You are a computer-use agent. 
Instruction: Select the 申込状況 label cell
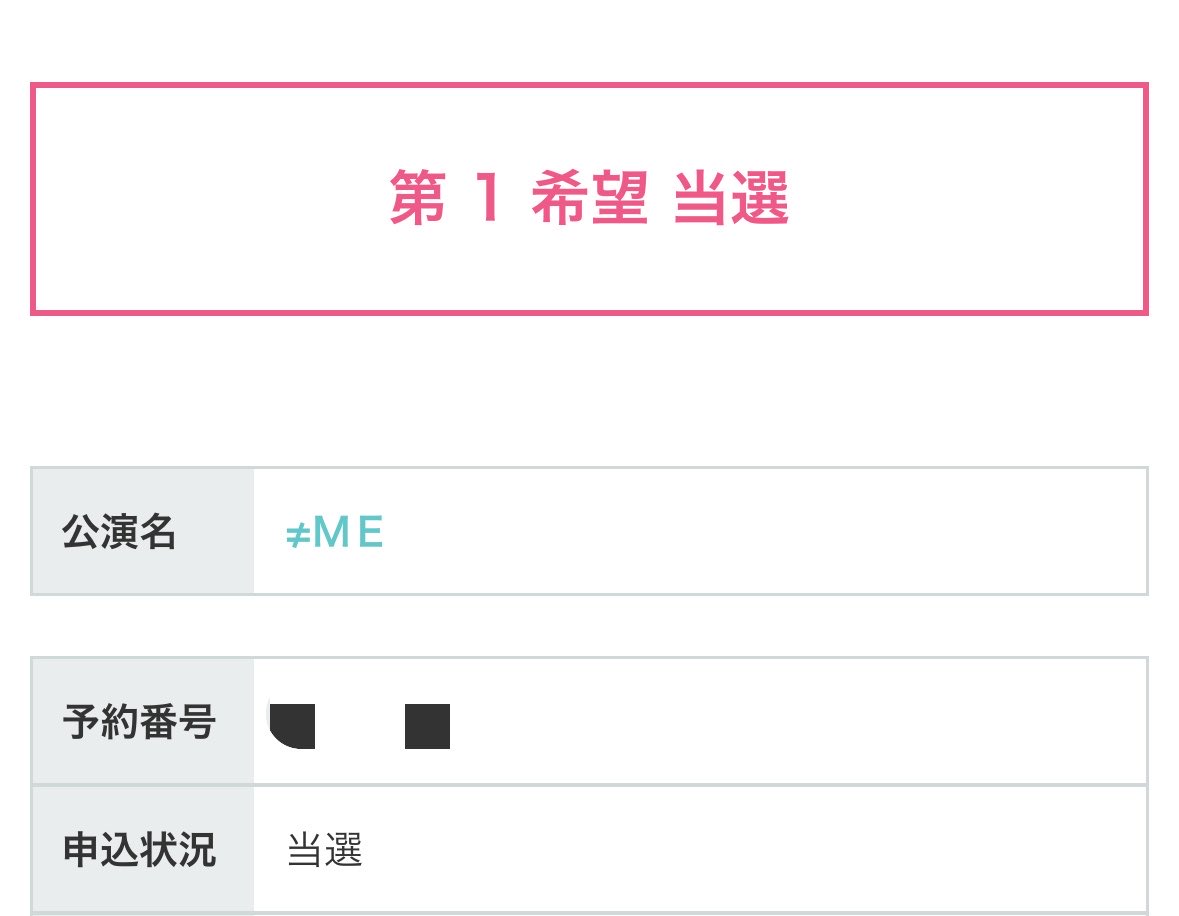(x=143, y=849)
